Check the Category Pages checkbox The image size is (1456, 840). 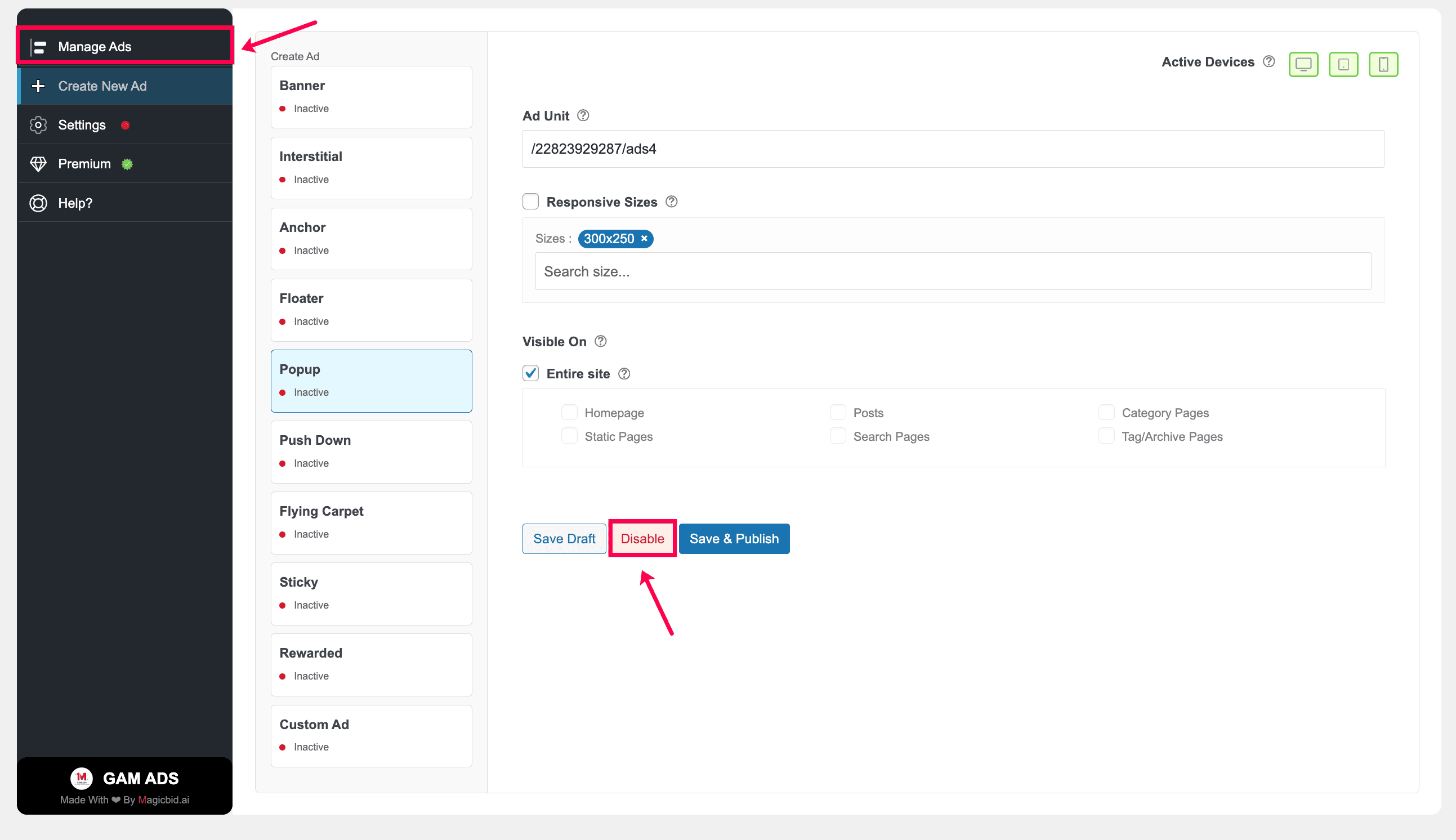(1106, 413)
